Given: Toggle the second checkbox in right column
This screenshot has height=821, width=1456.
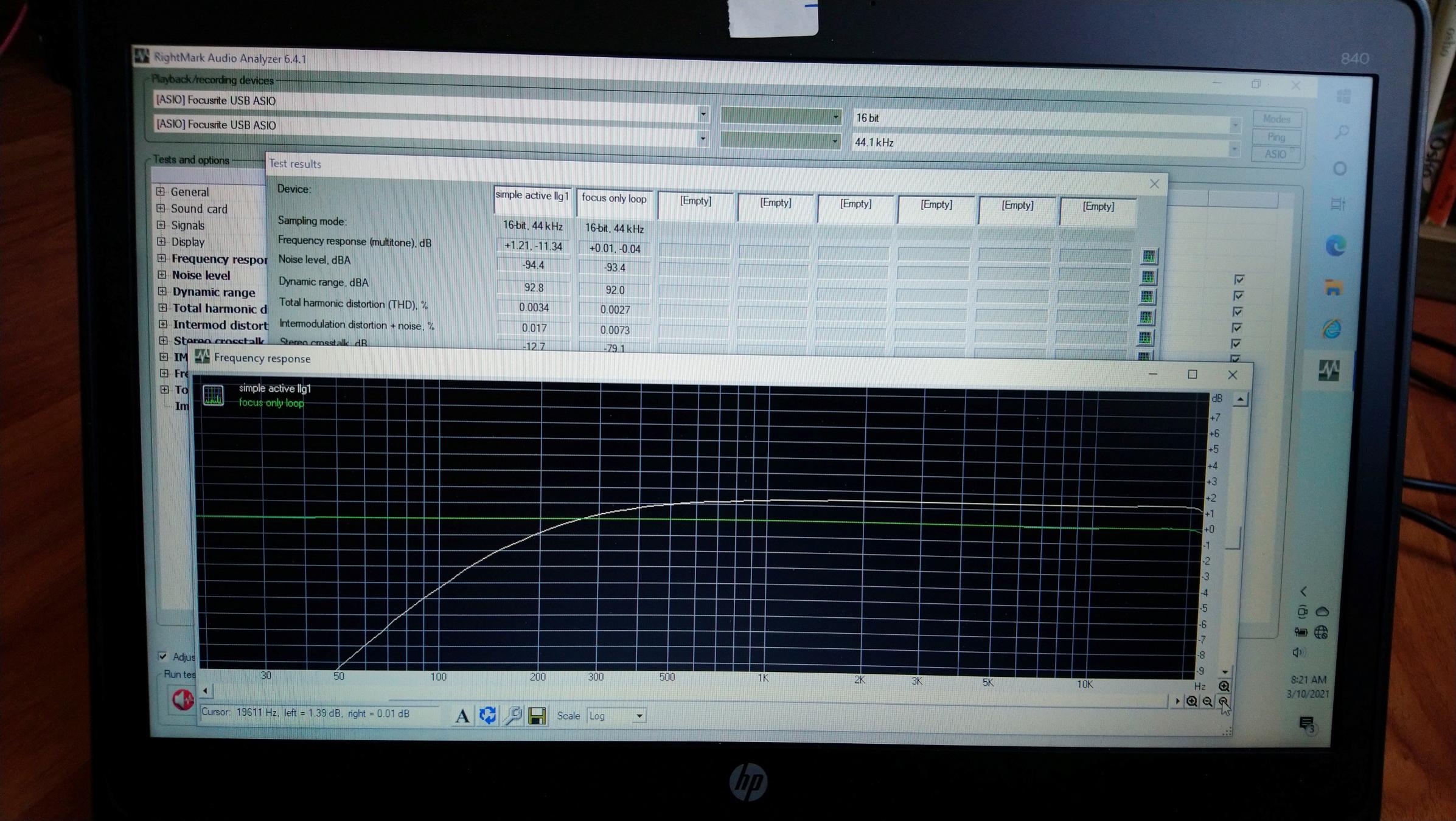Looking at the screenshot, I should point(1238,296).
